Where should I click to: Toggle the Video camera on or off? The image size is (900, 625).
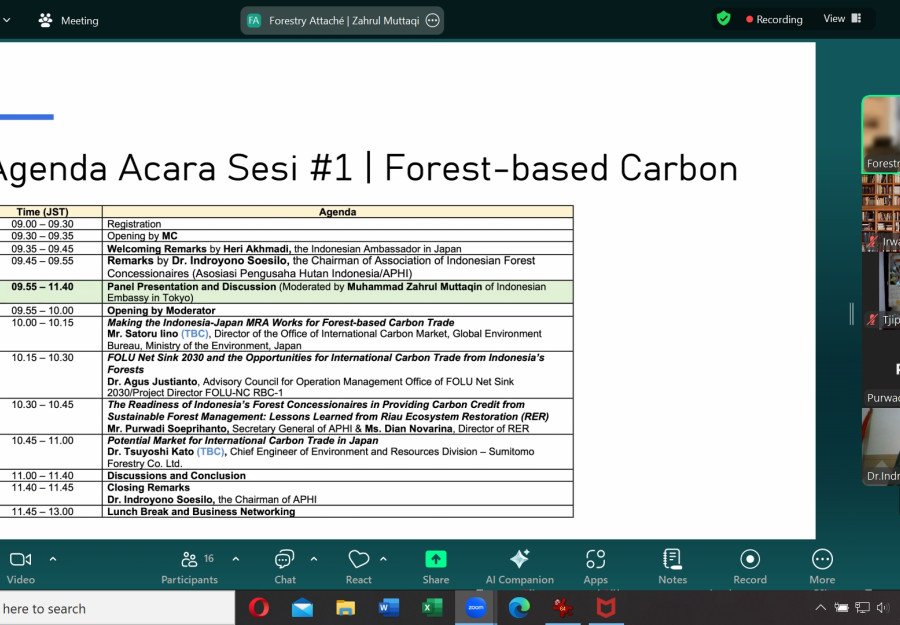pos(21,567)
